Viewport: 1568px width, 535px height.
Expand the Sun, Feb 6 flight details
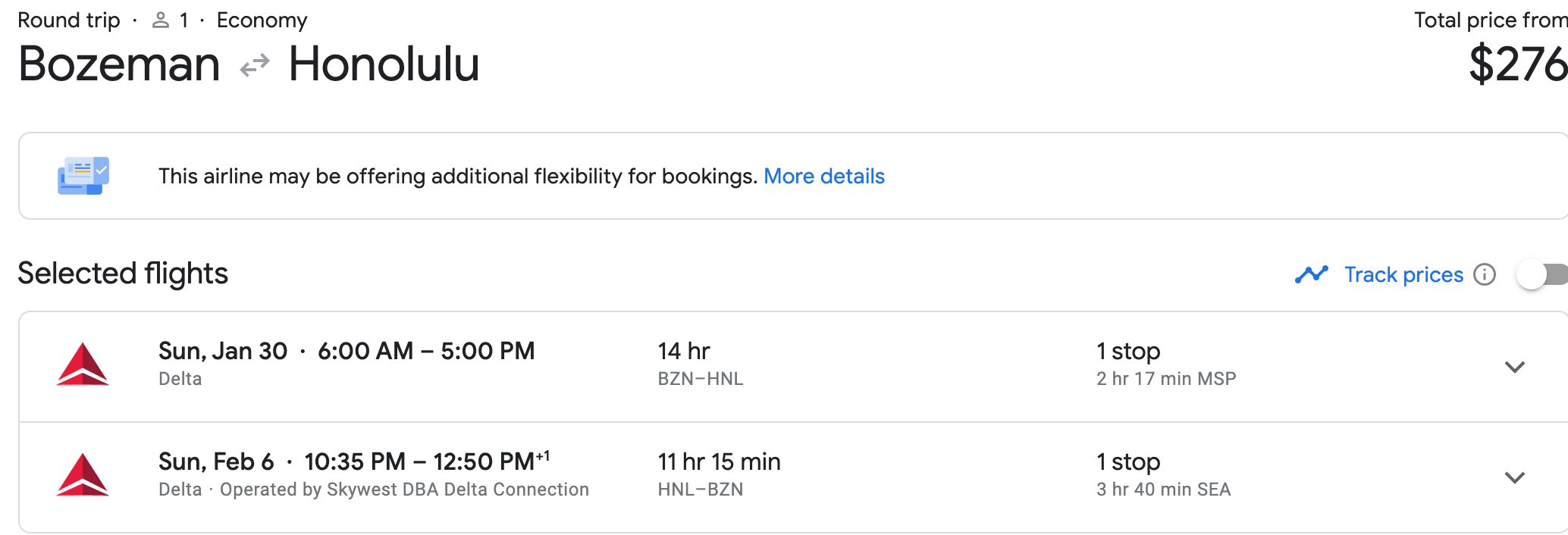tap(1514, 478)
